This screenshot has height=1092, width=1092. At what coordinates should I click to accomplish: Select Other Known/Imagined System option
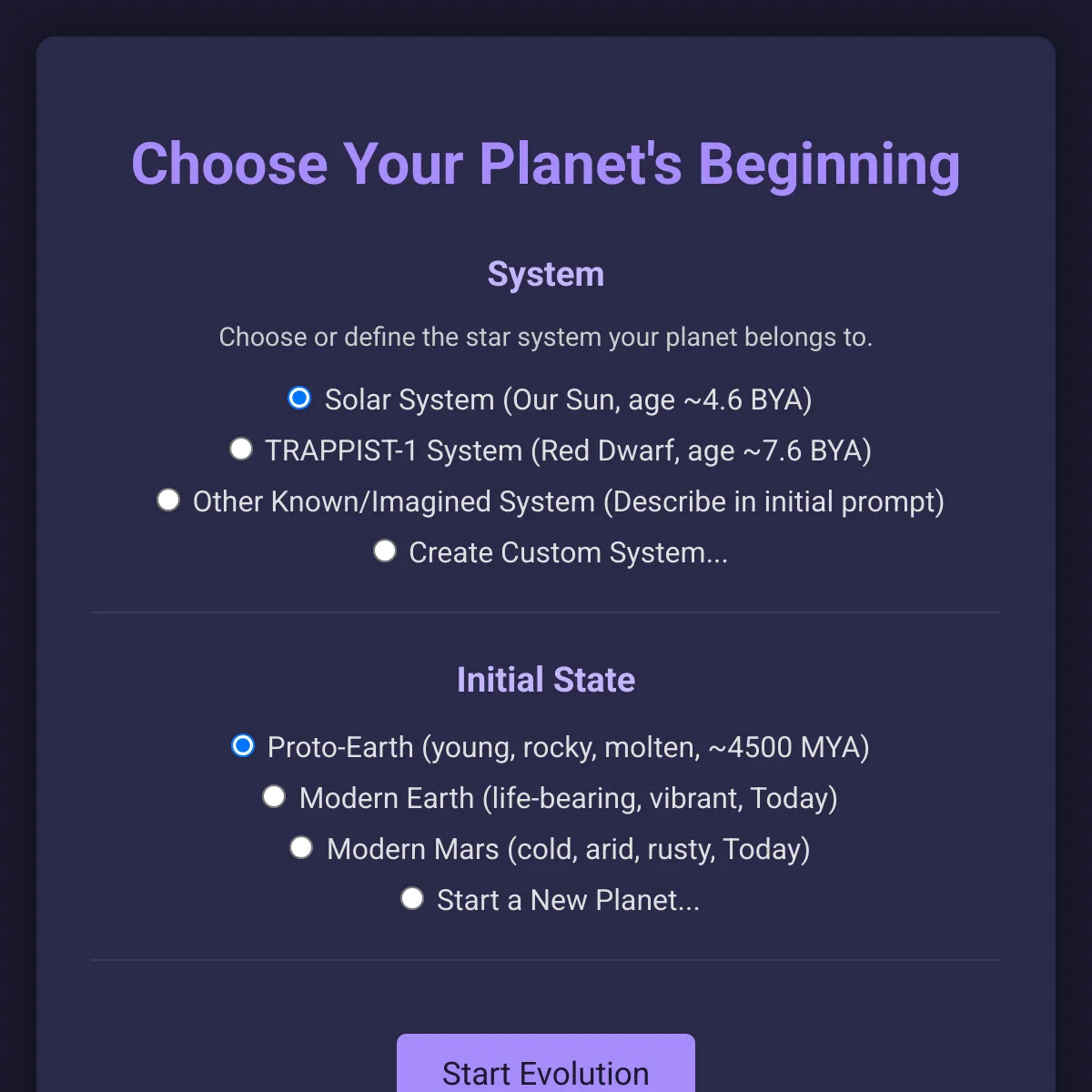tap(167, 499)
